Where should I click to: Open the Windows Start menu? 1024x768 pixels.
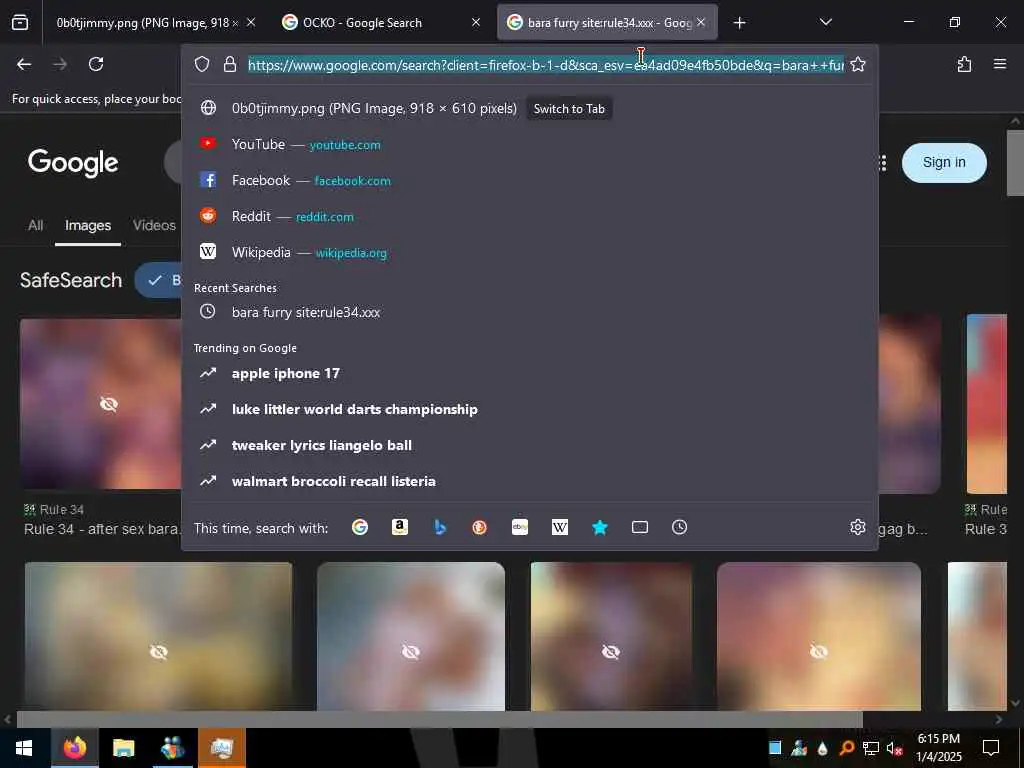[24, 748]
